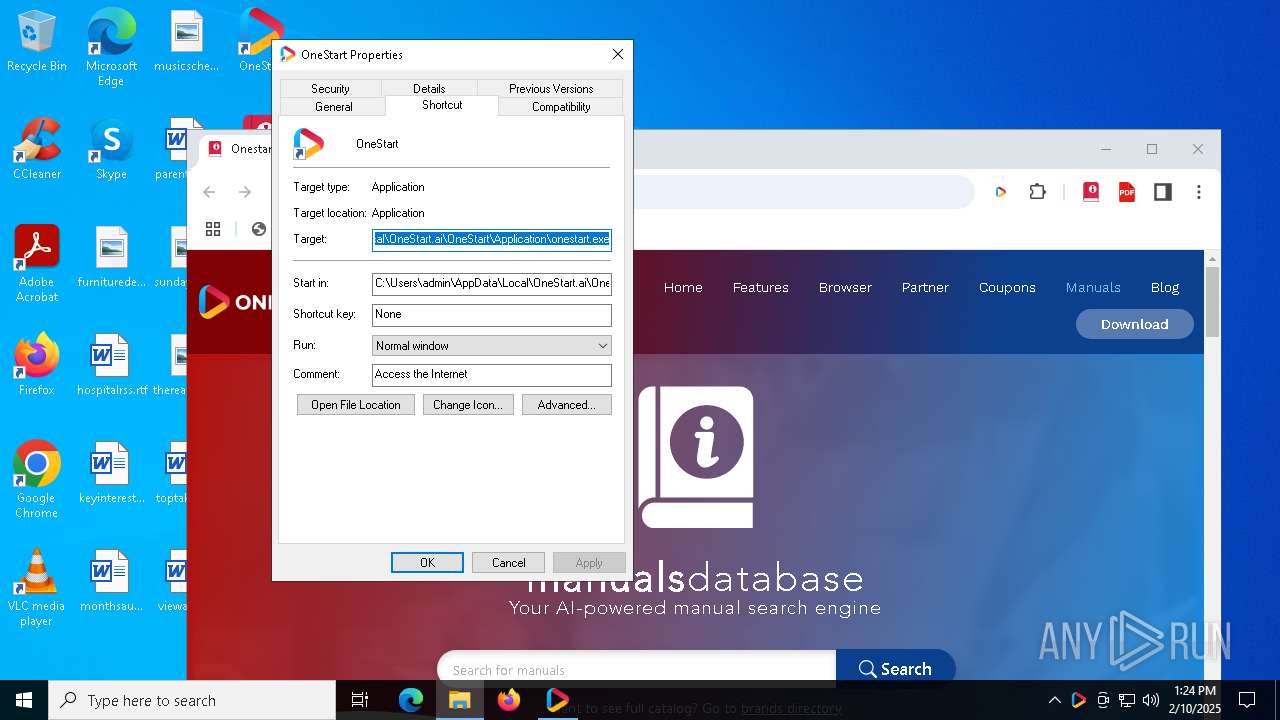This screenshot has width=1280, height=720.
Task: Click the Advanced button
Action: 567,405
